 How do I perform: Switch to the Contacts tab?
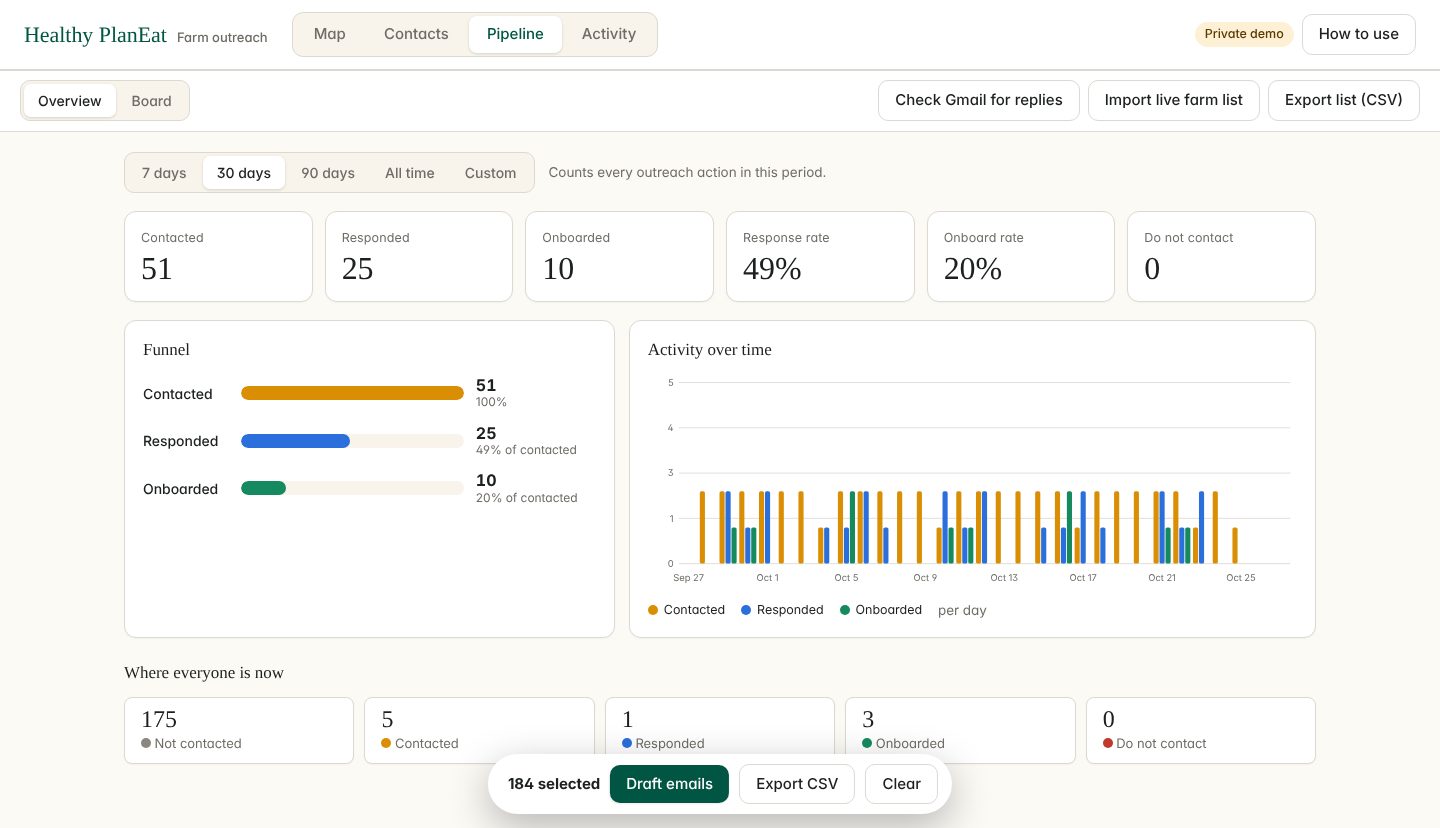point(416,34)
